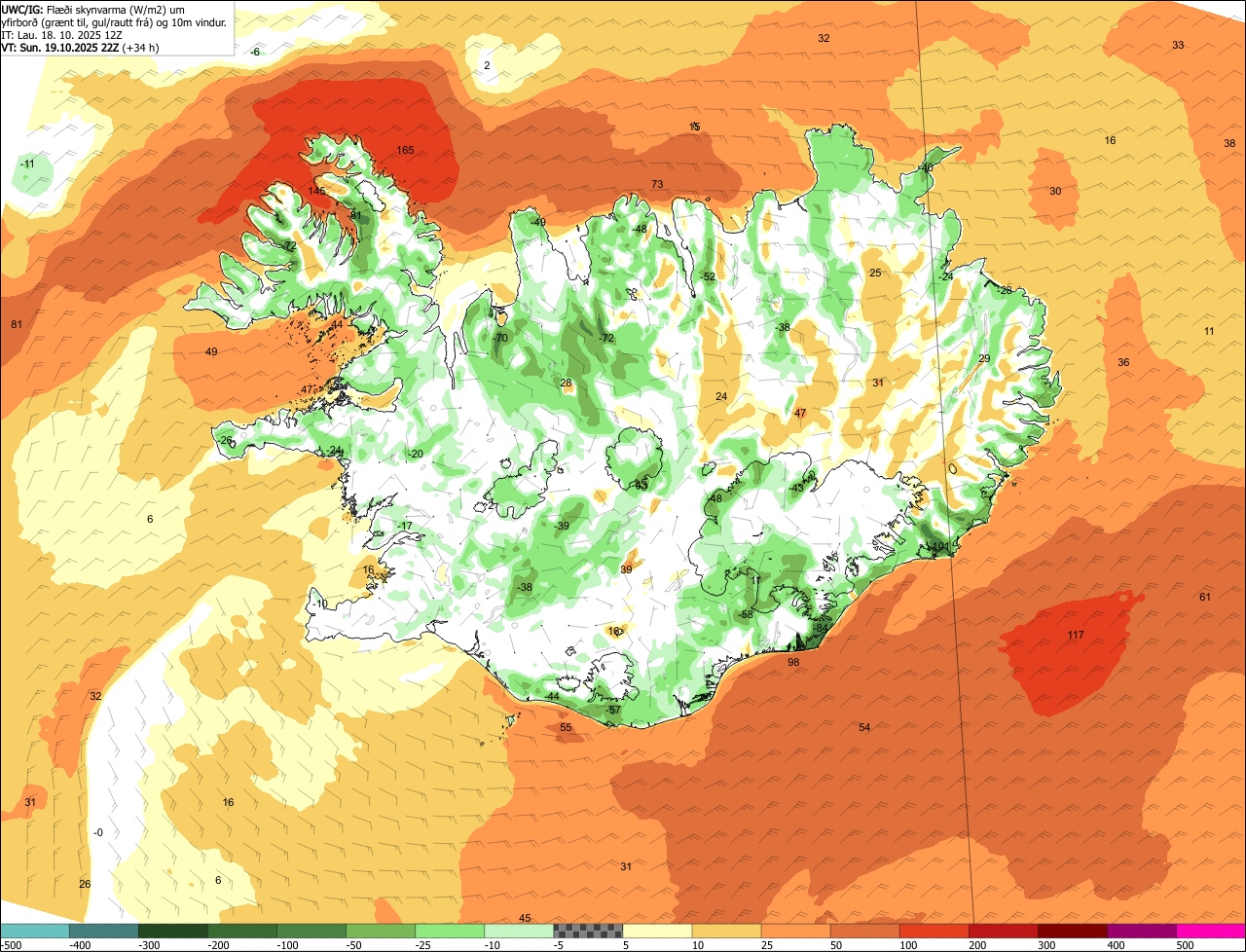Click the legend label '500'
Viewport: 1246px width, 952px height.
pos(1184,945)
